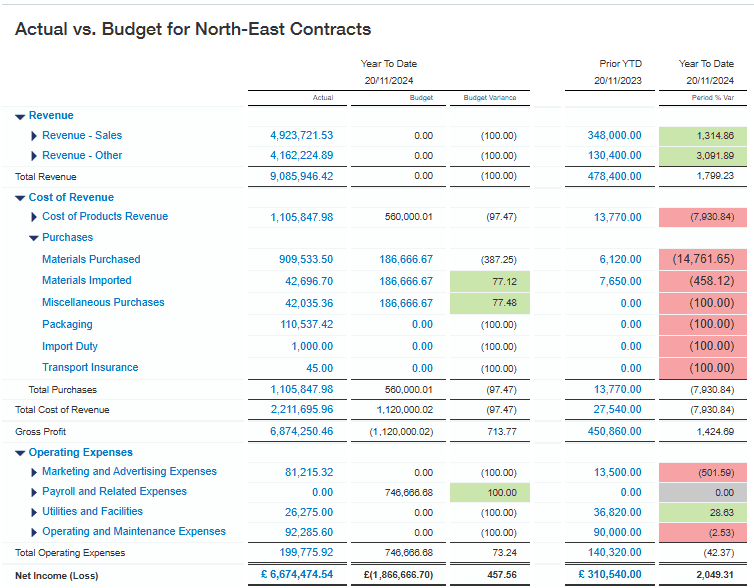Screen dimensions: 754x588
Task: Open the Materials Imported account link
Action: [87, 280]
